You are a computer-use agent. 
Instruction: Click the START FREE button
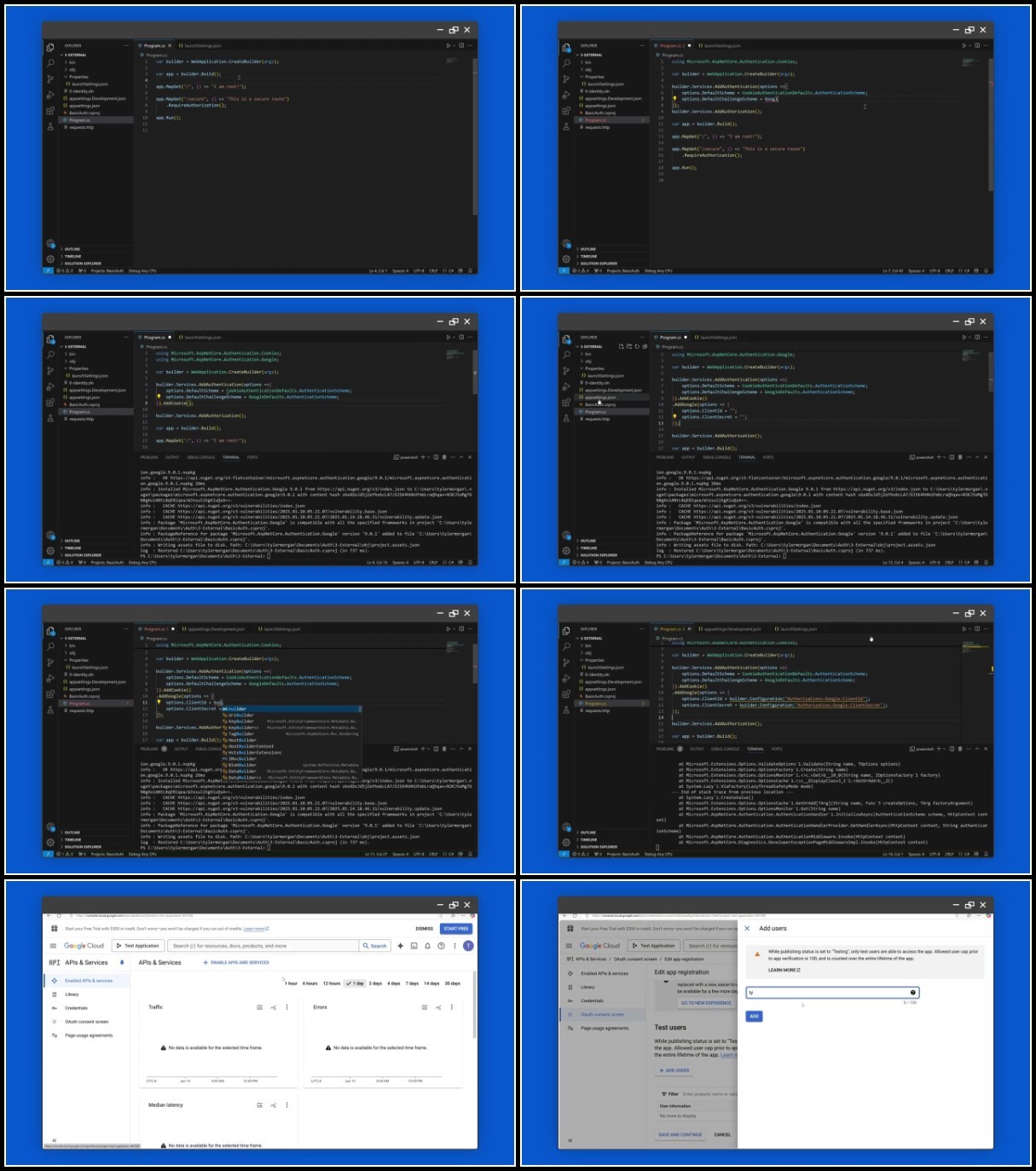456,929
